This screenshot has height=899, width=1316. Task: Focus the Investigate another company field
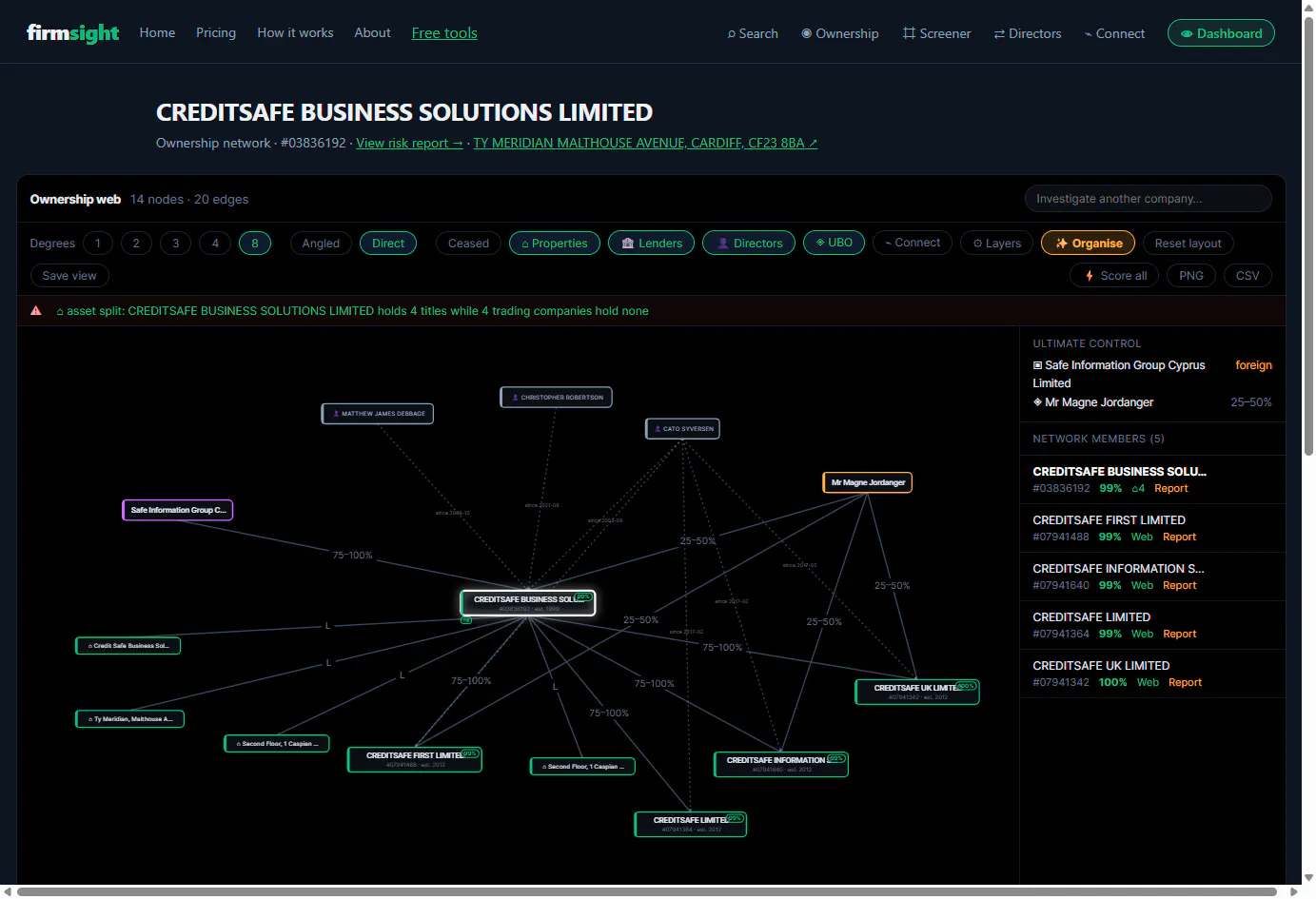[1148, 199]
